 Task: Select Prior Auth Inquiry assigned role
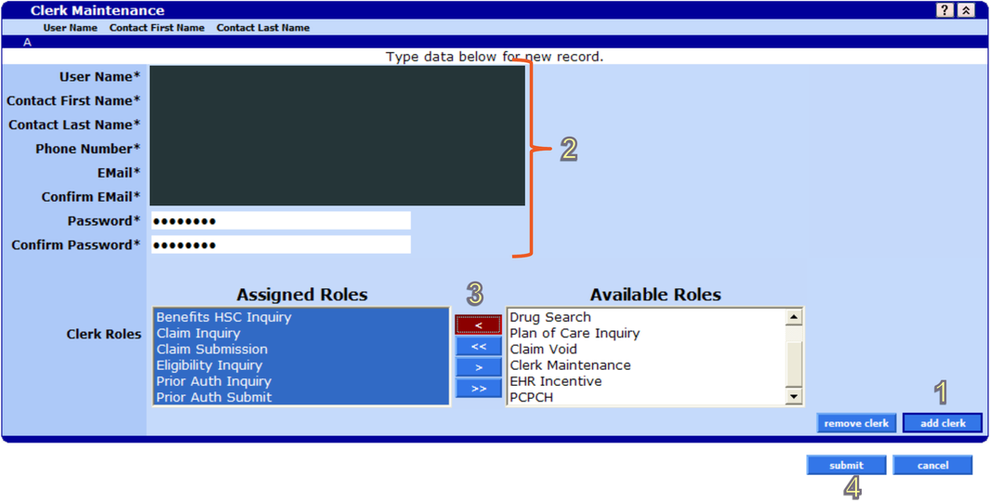click(301, 381)
